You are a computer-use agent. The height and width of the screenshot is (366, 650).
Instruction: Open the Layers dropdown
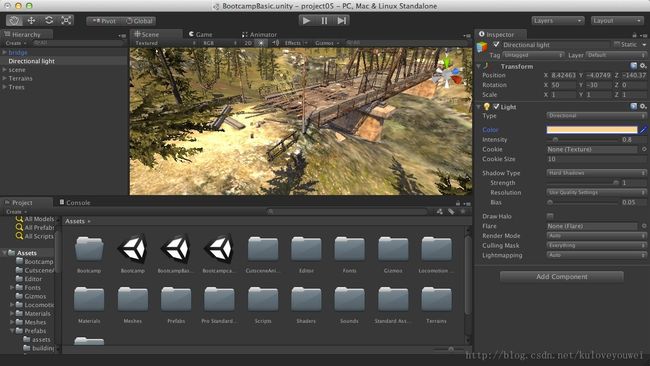tap(558, 20)
